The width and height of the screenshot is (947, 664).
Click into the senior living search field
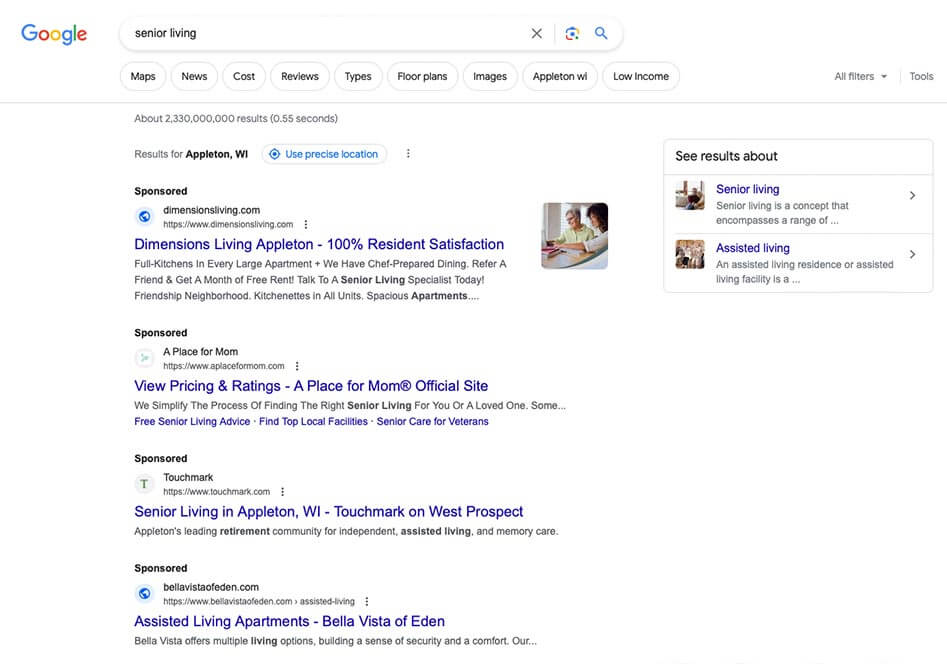[x=320, y=33]
